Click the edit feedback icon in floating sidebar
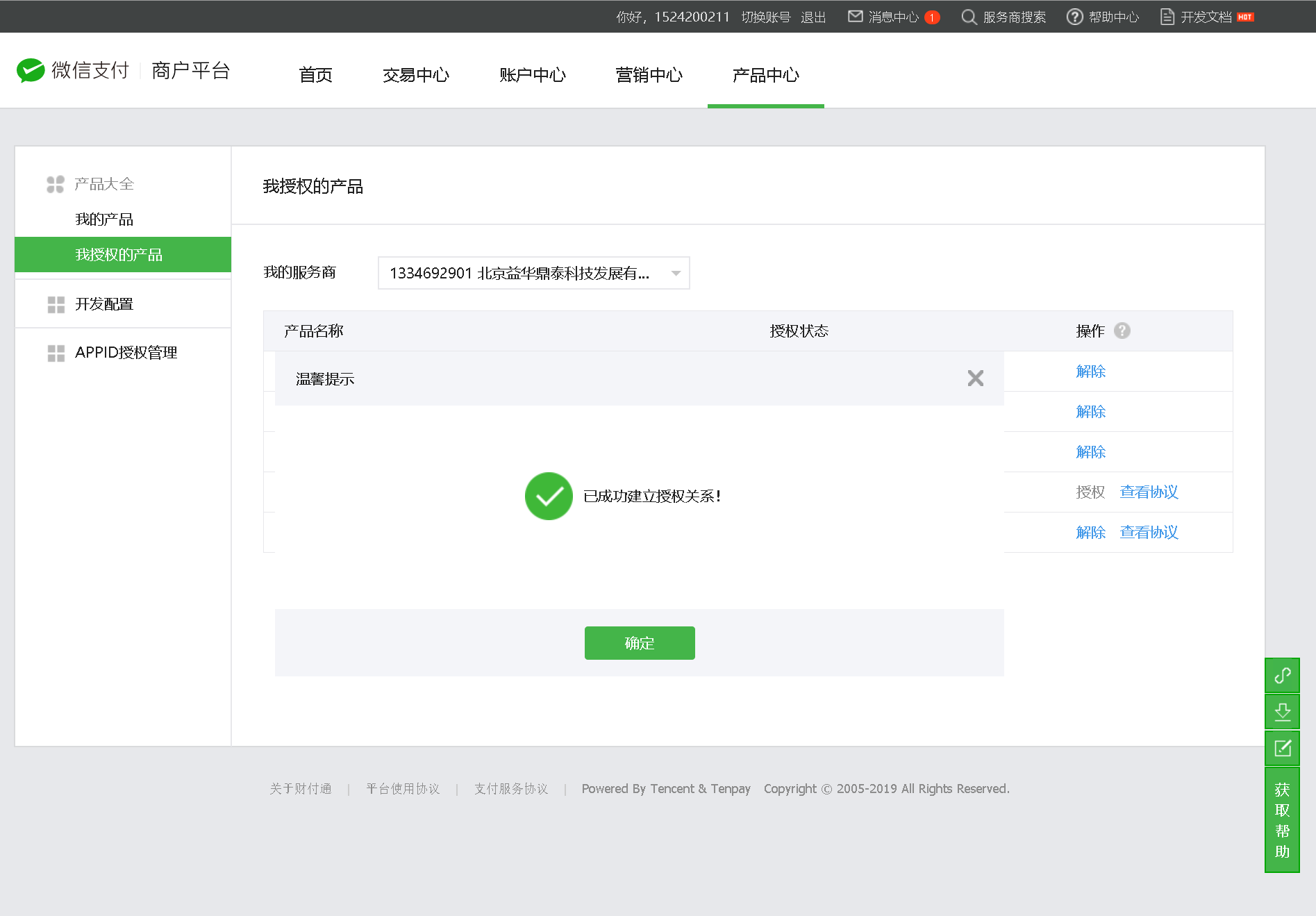1316x916 pixels. point(1282,748)
